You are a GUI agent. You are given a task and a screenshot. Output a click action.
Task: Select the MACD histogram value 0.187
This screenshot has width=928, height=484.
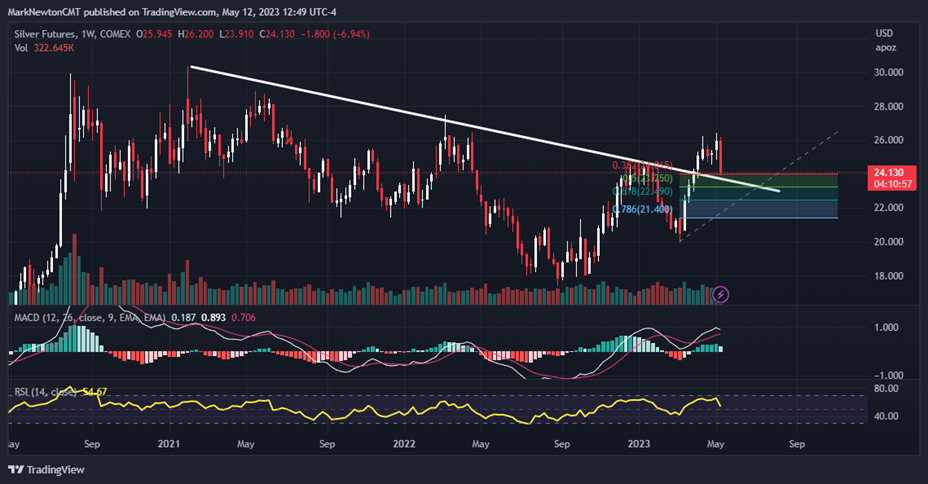[183, 318]
